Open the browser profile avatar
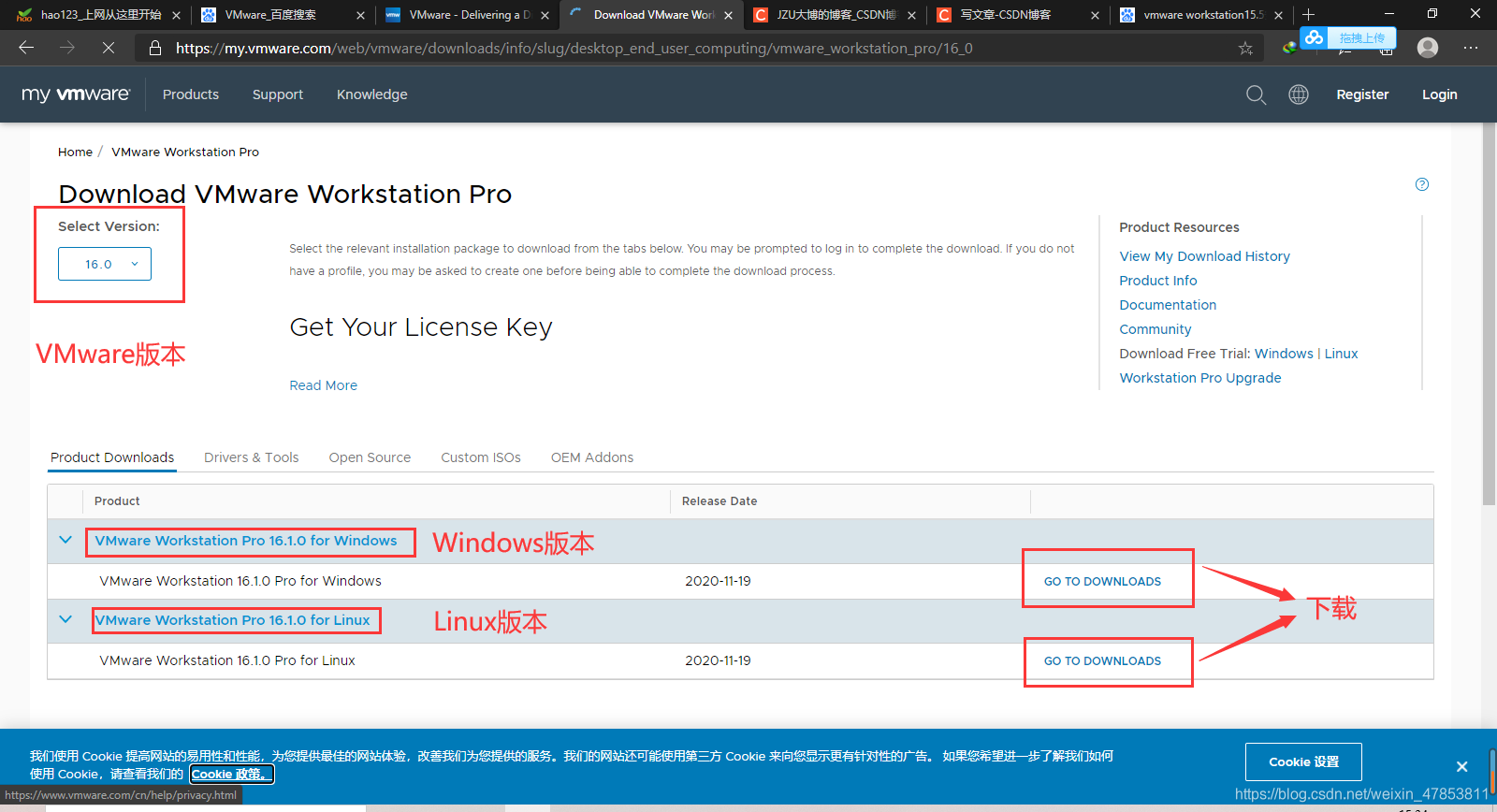The width and height of the screenshot is (1497, 812). (x=1428, y=48)
